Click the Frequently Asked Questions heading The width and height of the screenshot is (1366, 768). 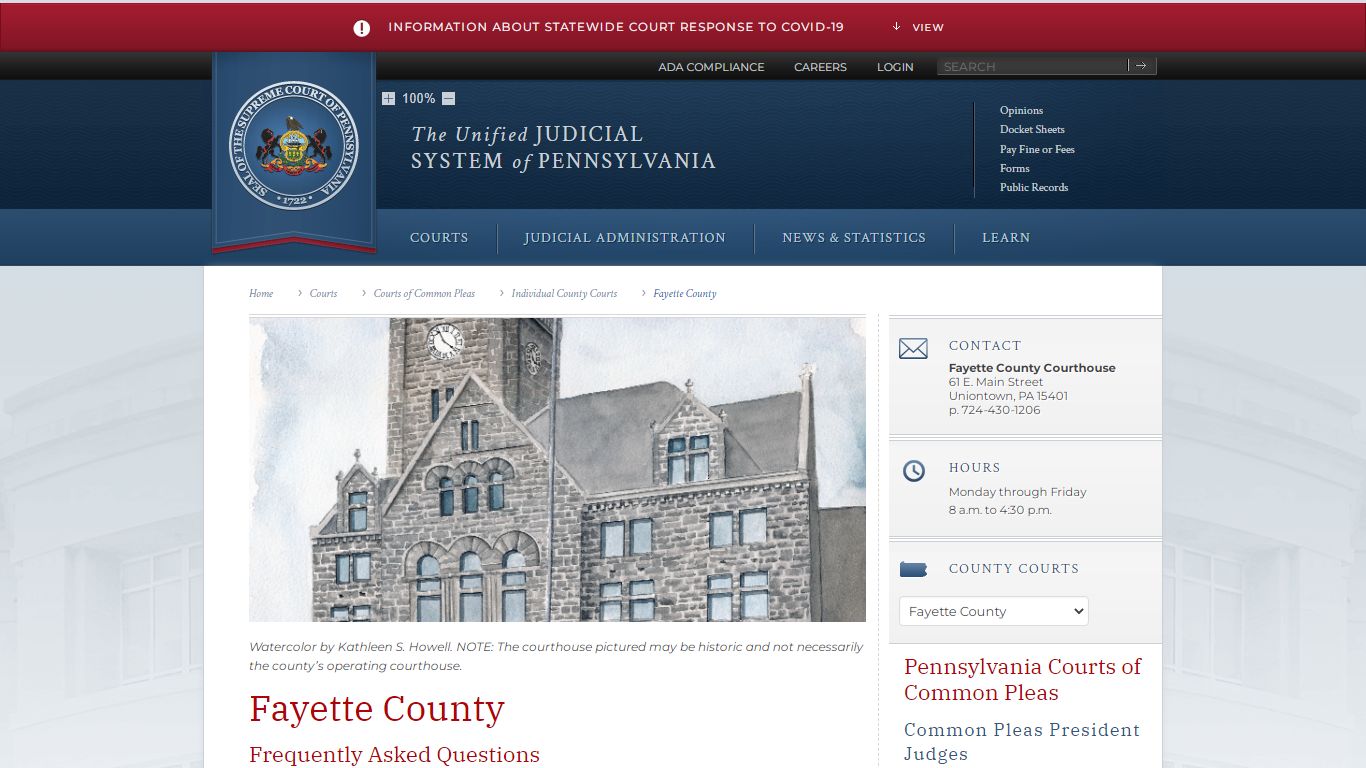394,755
